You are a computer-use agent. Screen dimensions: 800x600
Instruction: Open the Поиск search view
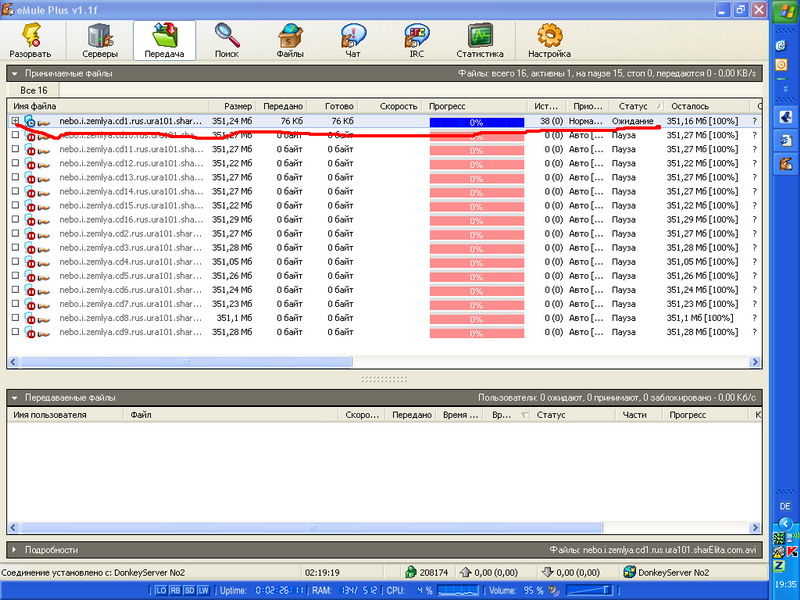[x=227, y=41]
